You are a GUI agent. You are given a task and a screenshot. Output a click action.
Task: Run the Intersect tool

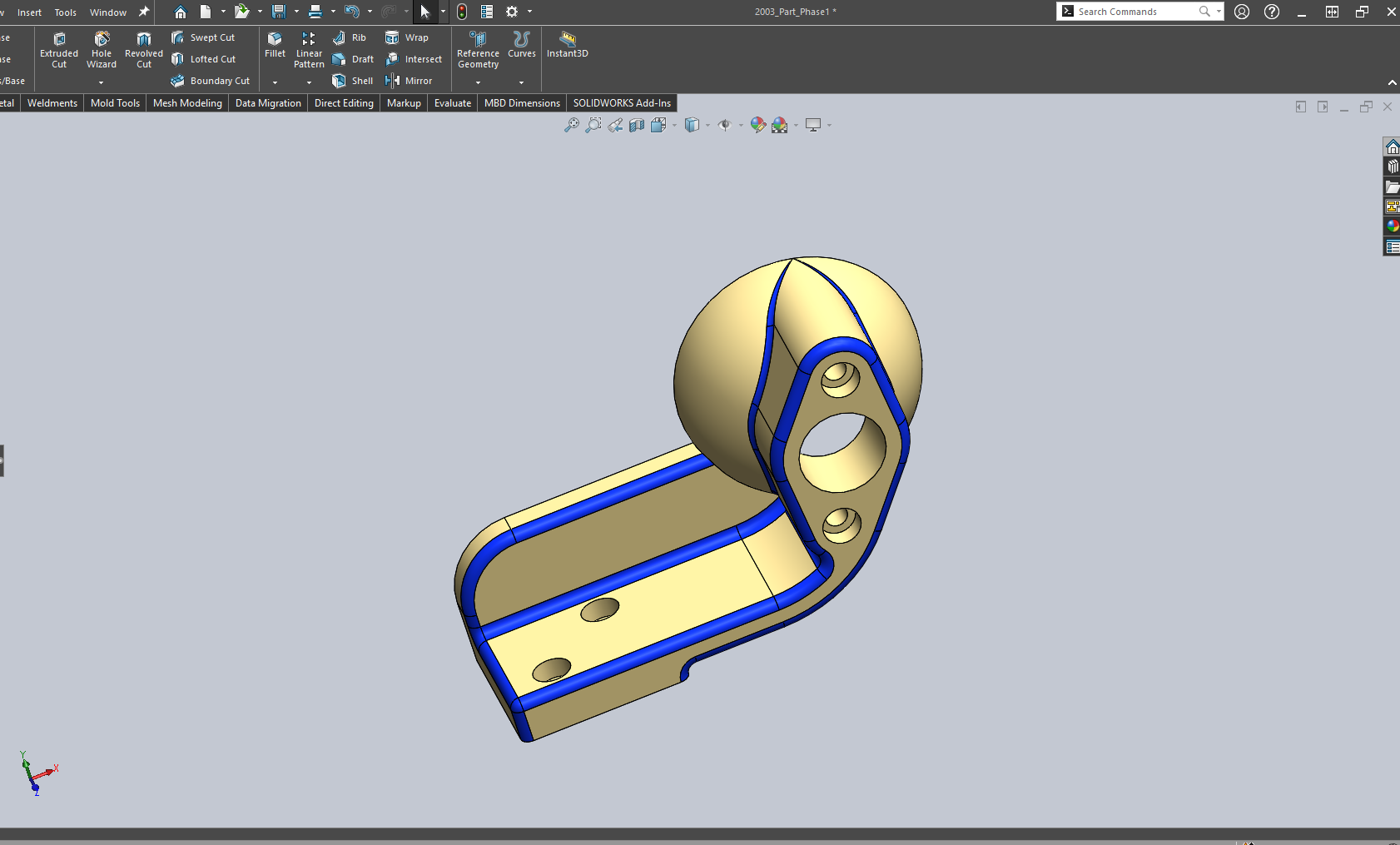414,59
